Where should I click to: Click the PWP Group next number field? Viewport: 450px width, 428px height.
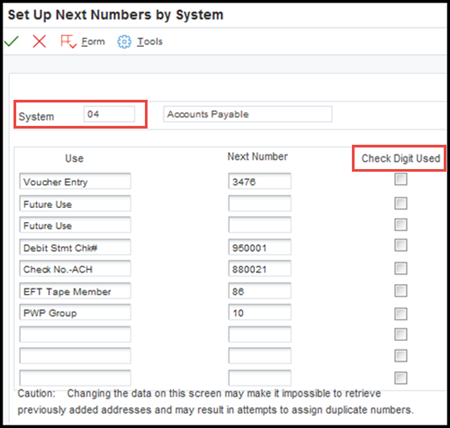click(x=260, y=312)
